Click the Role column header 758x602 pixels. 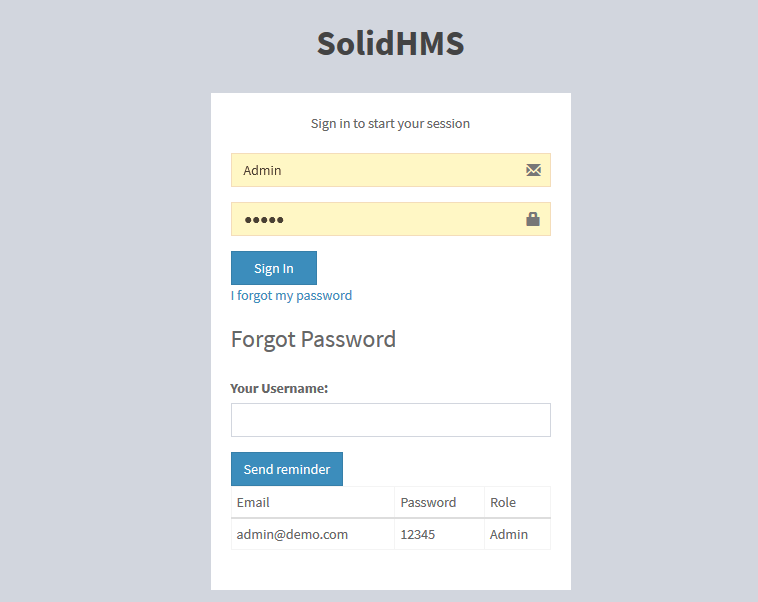[503, 502]
